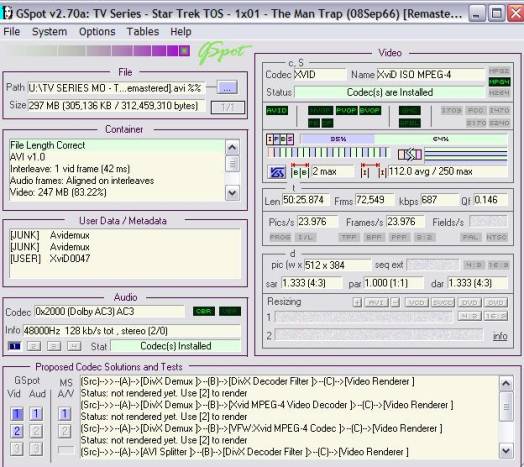This screenshot has width=524, height=467.
Task: Click the green MPG4 codec indicator
Action: pyautogui.click(x=499, y=82)
